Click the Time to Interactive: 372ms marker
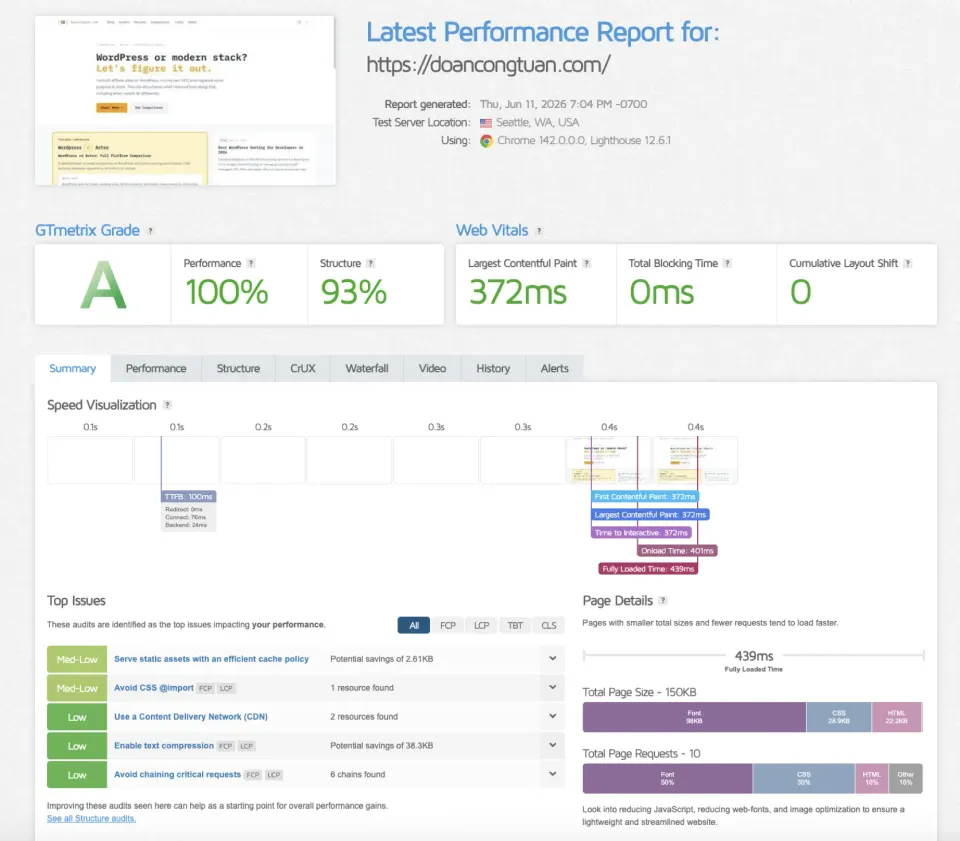This screenshot has height=841, width=960. [x=641, y=533]
